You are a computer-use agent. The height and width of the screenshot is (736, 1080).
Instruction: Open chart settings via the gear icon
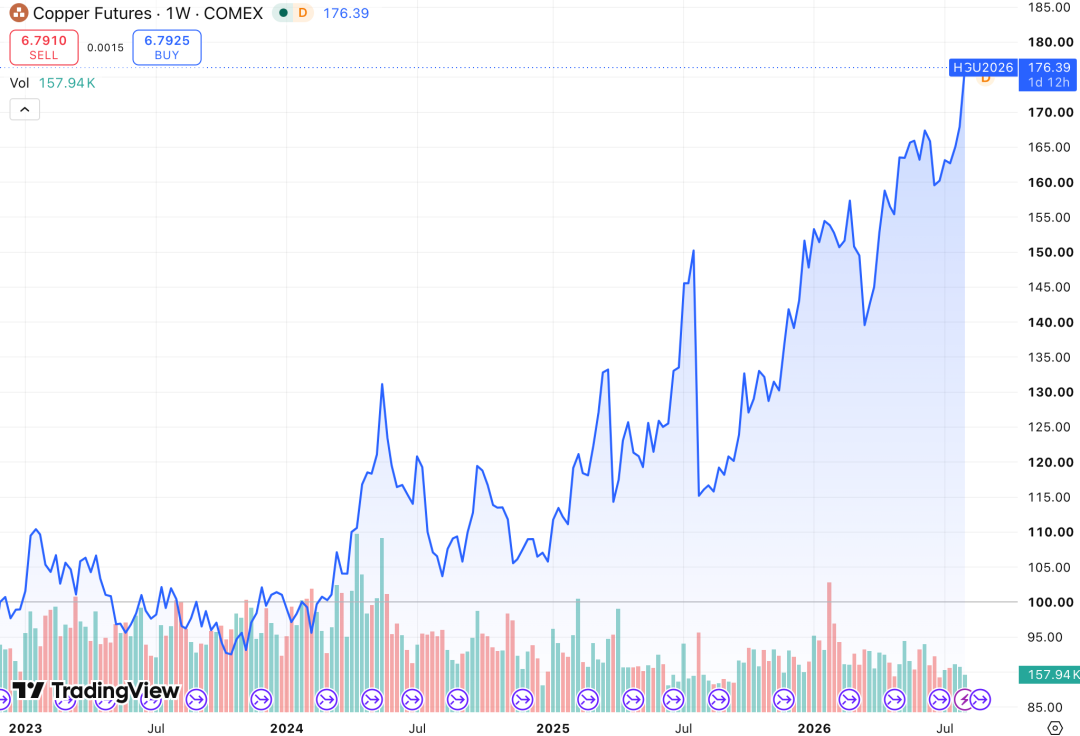(x=1055, y=727)
